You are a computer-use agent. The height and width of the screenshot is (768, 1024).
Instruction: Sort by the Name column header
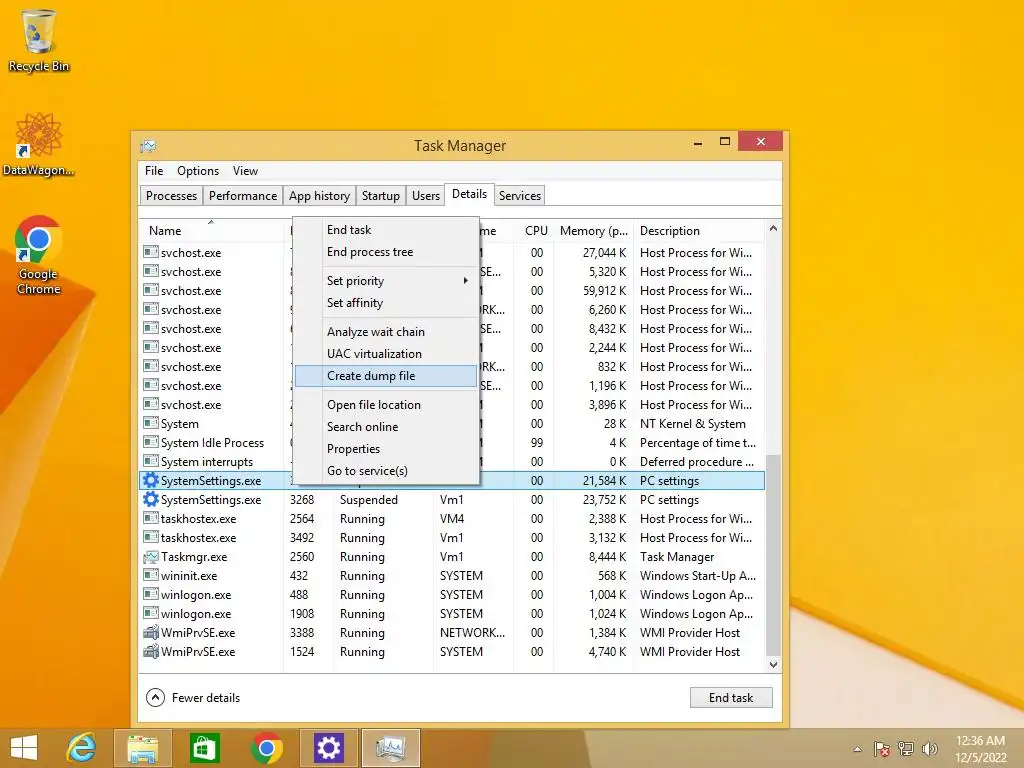pos(212,231)
